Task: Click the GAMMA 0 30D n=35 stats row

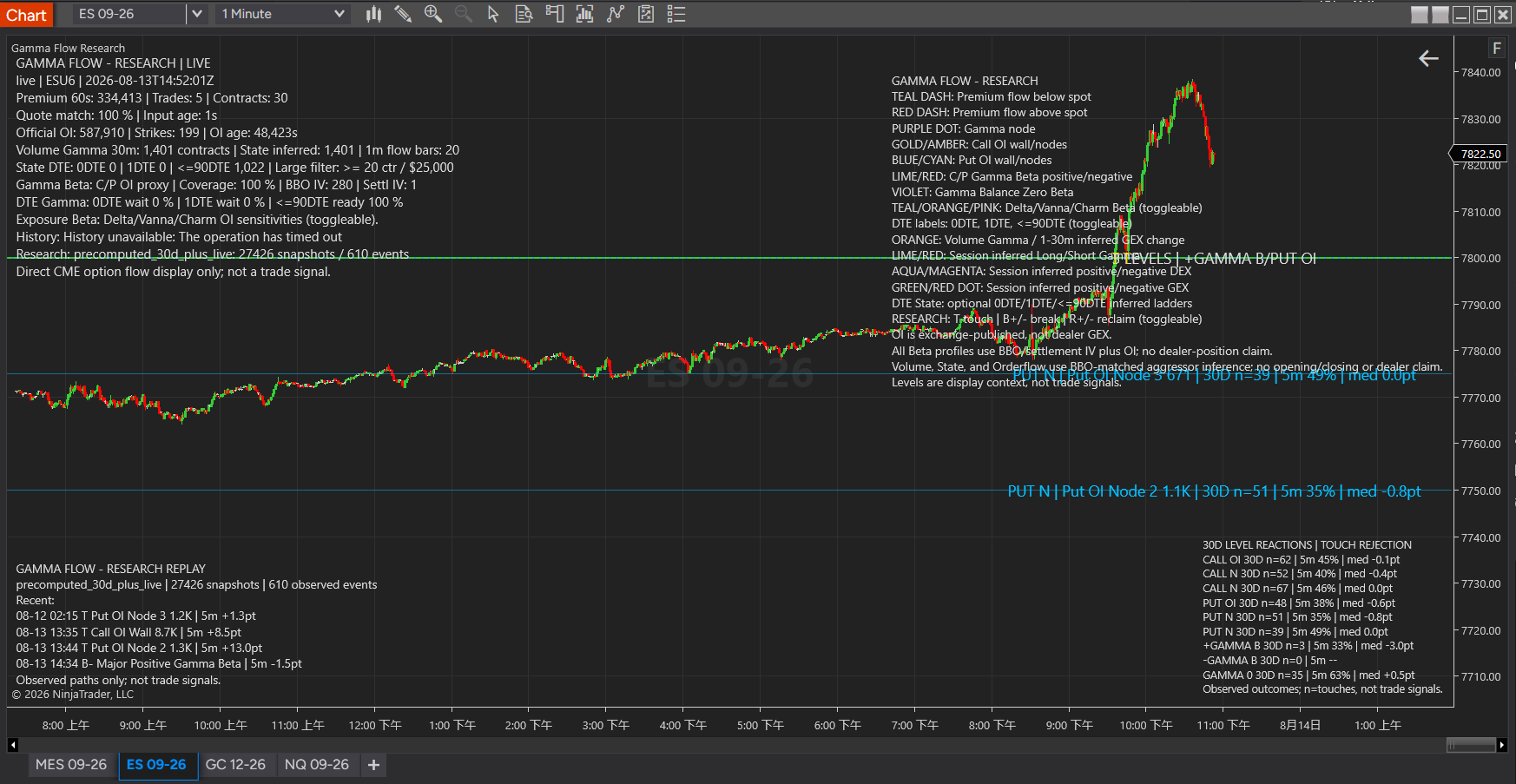Action: [1308, 675]
